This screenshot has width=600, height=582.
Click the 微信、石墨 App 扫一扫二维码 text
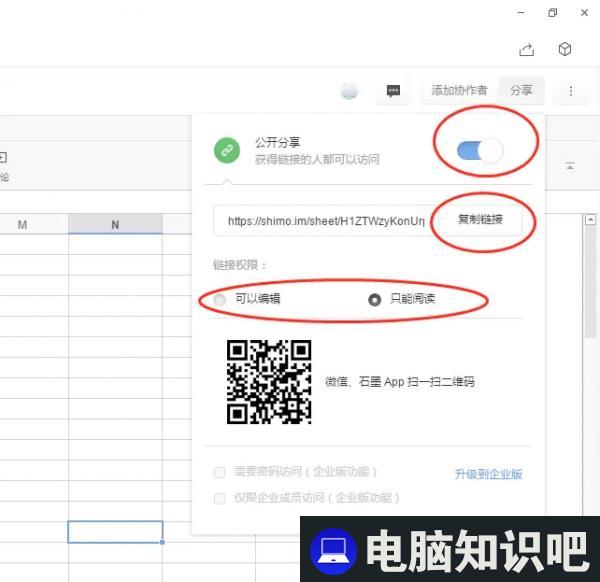point(400,382)
